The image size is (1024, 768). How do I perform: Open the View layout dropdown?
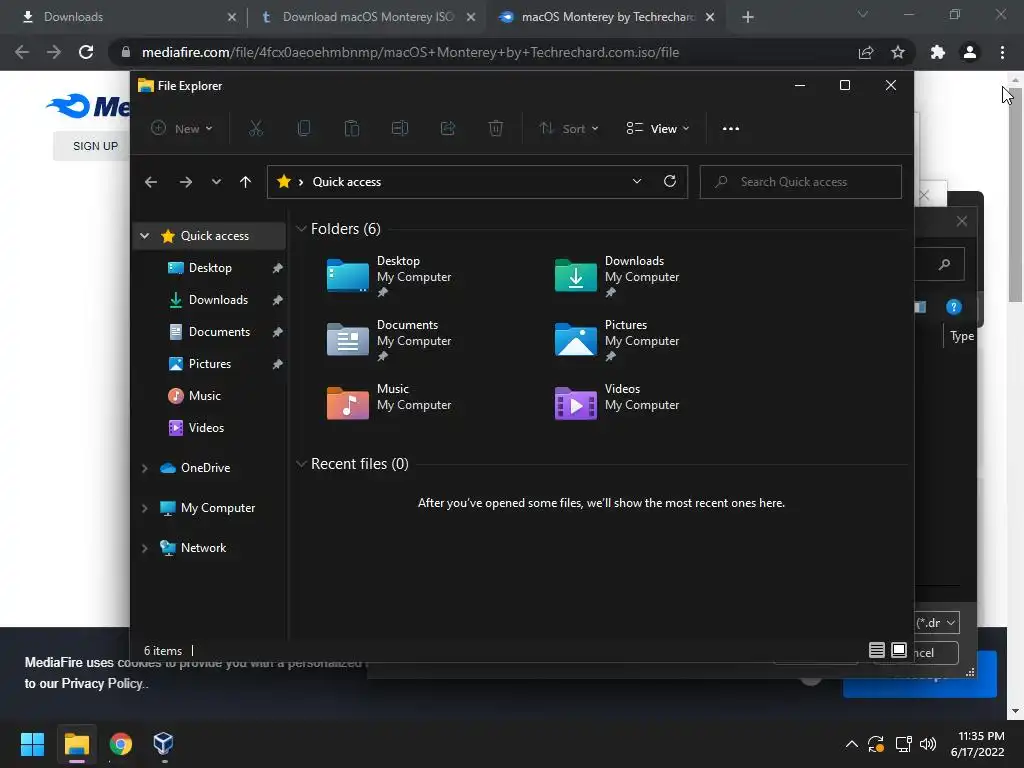pyautogui.click(x=658, y=129)
